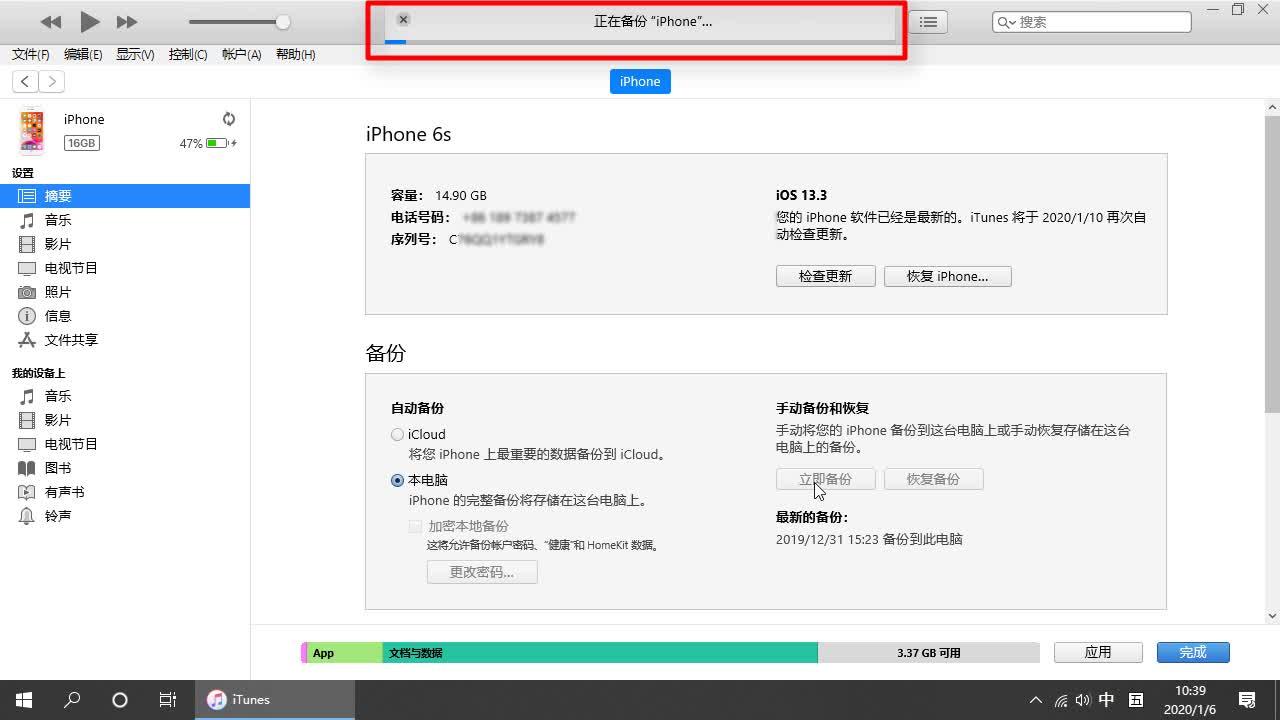Image resolution: width=1280 pixels, height=720 pixels.
Task: Cancel the backup with the X icon
Action: [x=403, y=19]
